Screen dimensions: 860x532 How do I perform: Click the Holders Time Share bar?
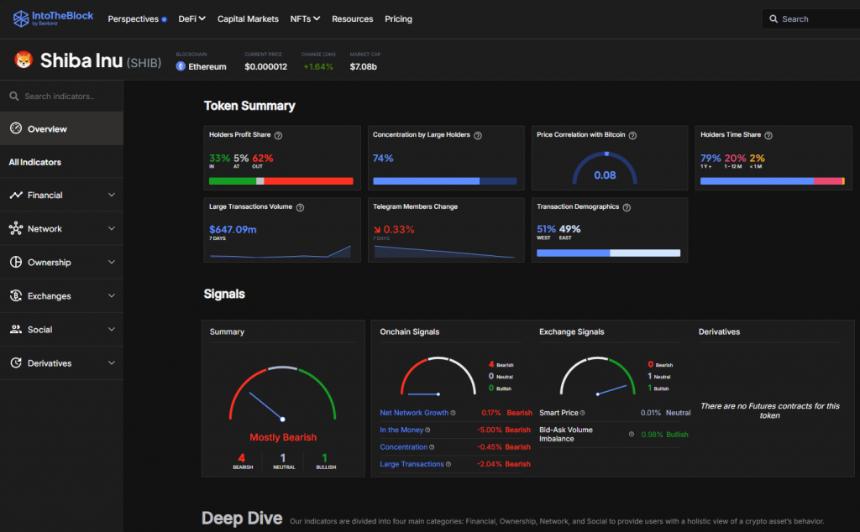[772, 181]
